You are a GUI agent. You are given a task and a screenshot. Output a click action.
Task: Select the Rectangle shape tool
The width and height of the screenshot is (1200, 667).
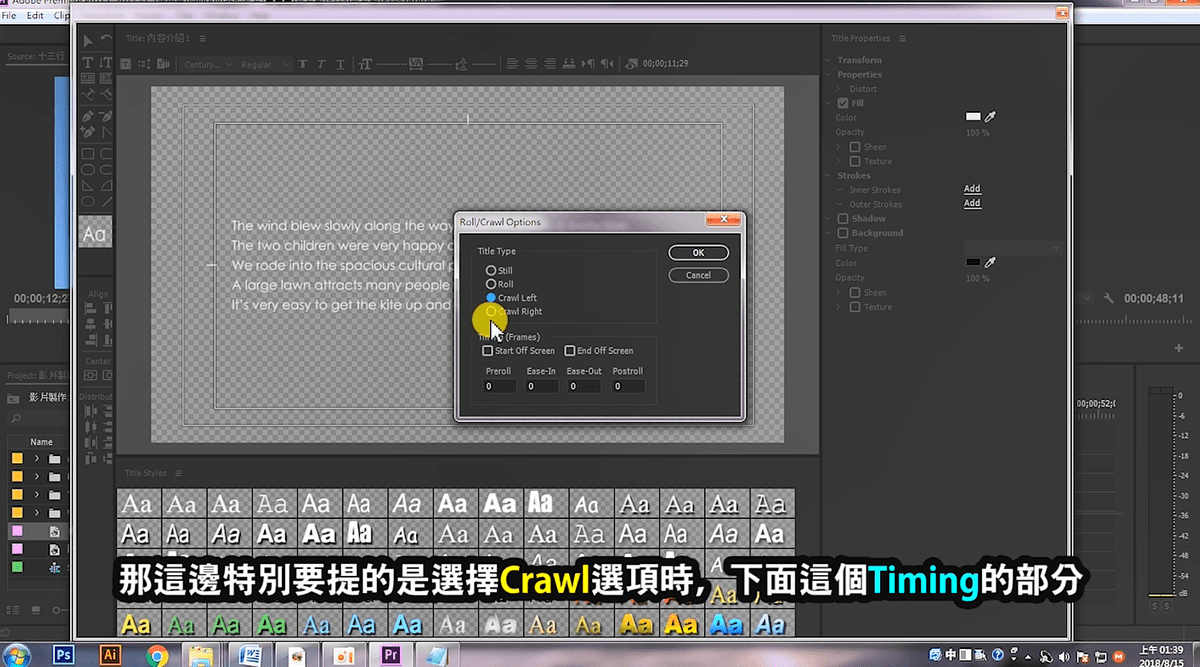[88, 154]
